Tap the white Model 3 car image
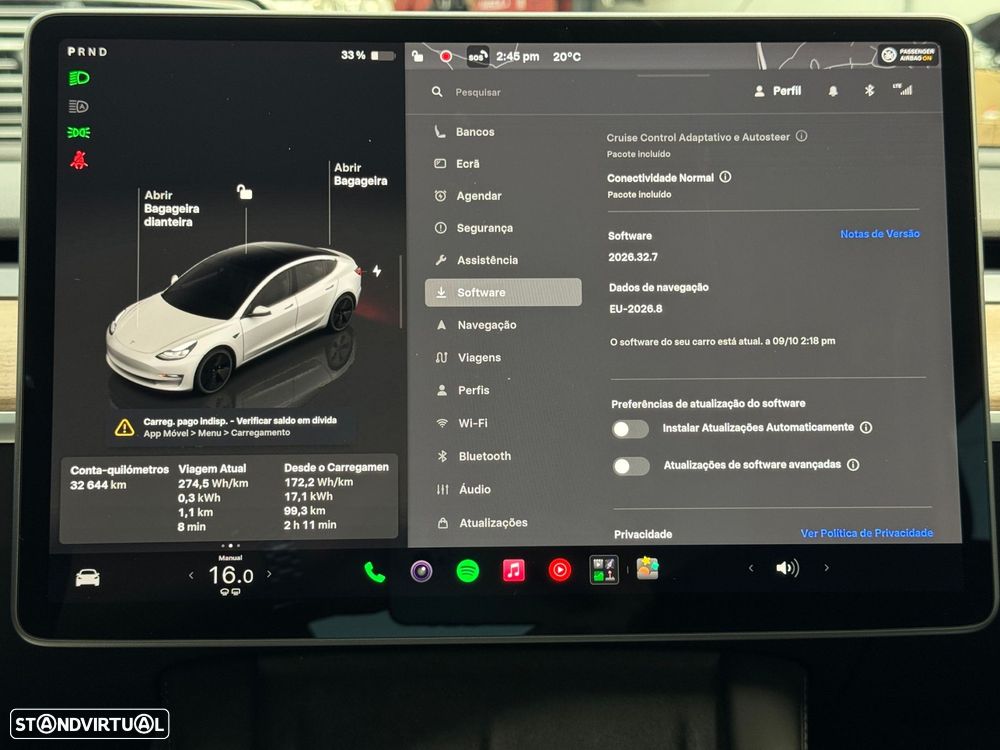The image size is (1000, 750). (233, 317)
